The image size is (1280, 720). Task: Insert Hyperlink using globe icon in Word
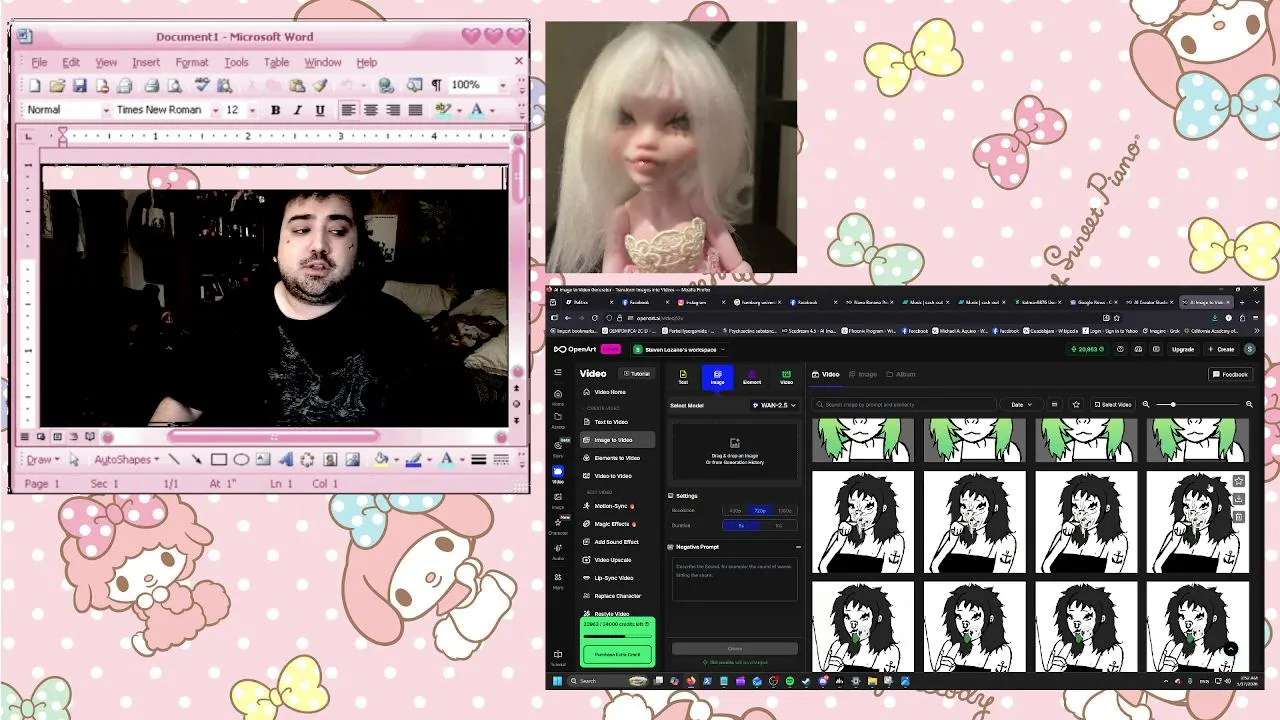click(386, 86)
